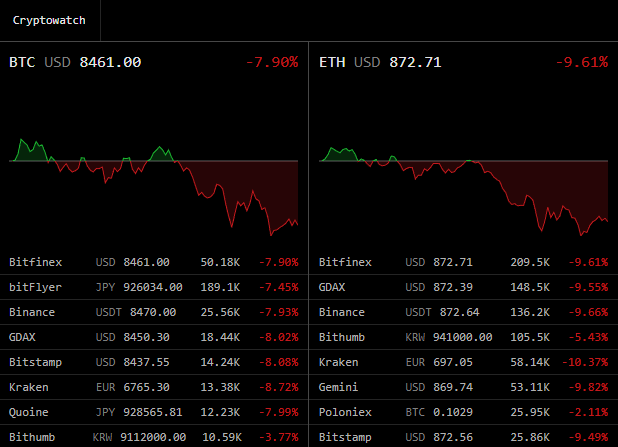Open Bithumb BTC KRW 9112000.00 row
The height and width of the screenshot is (447, 618).
[154, 436]
